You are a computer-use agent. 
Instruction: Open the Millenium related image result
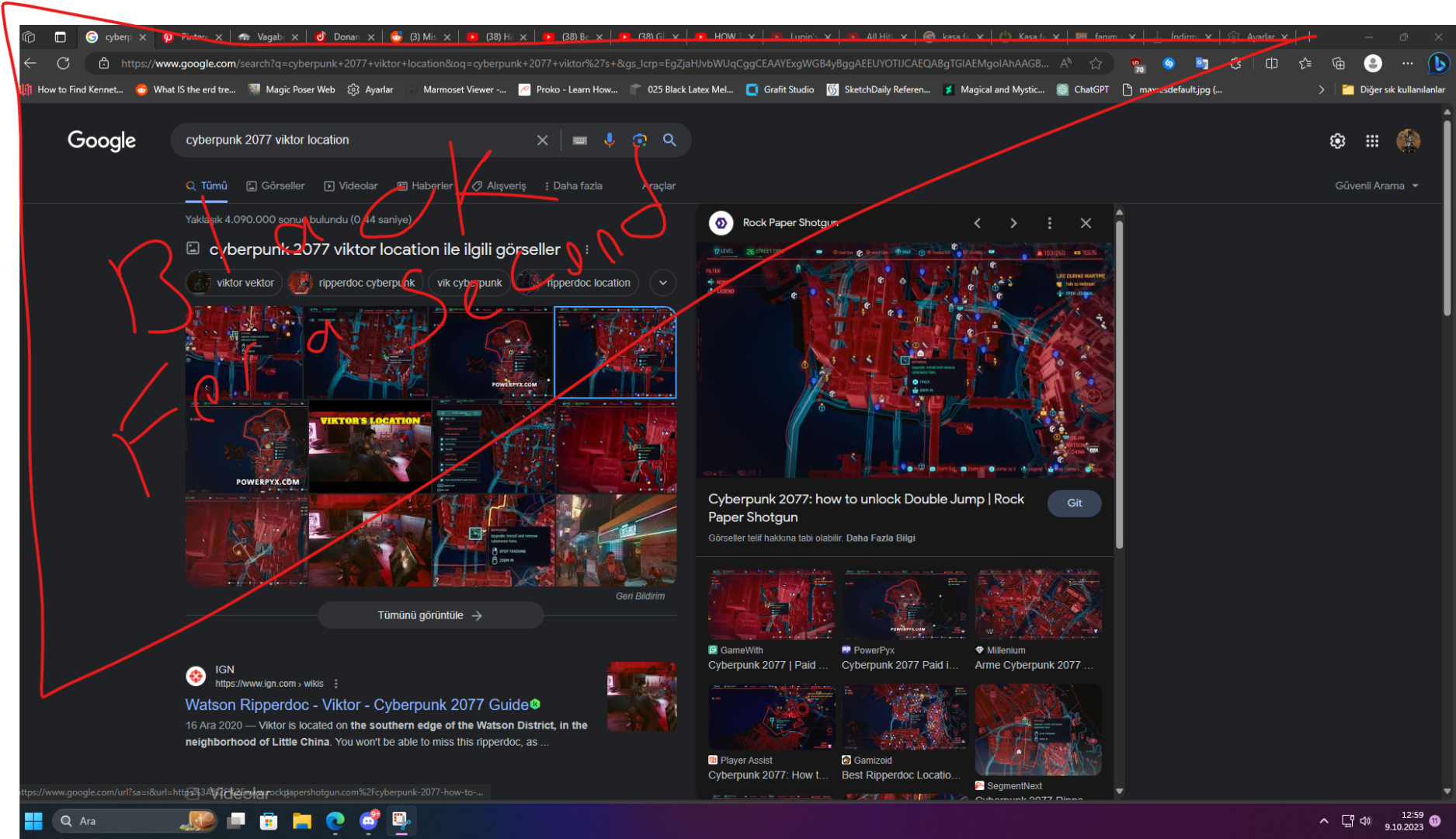pyautogui.click(x=1038, y=621)
